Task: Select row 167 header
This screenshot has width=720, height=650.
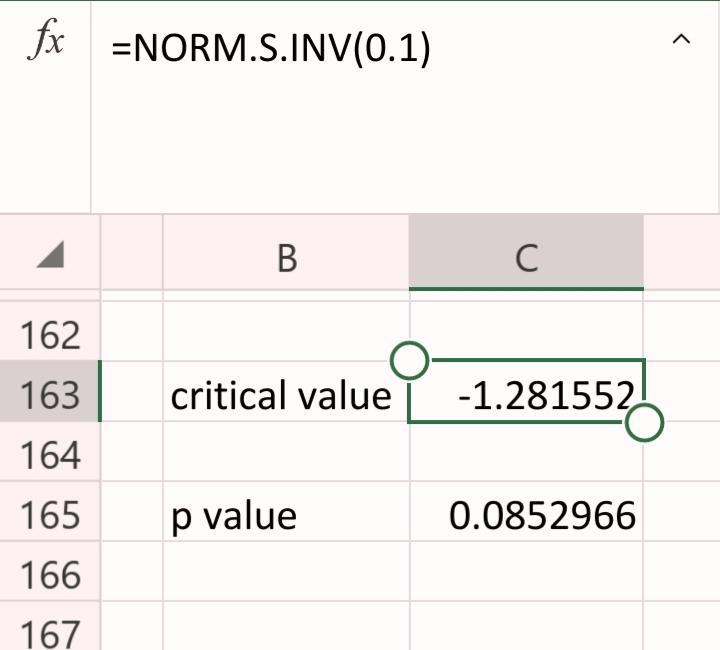Action: tap(50, 630)
